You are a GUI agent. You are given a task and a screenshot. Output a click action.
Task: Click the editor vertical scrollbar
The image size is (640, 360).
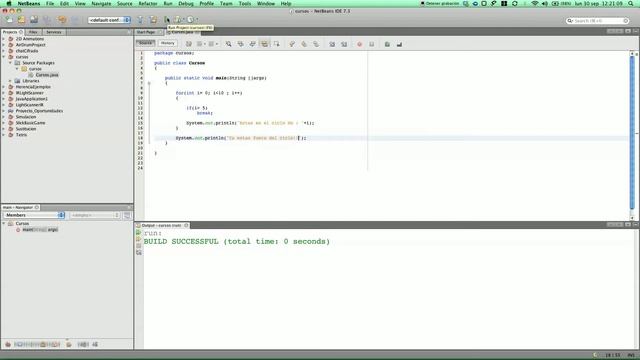[632, 132]
